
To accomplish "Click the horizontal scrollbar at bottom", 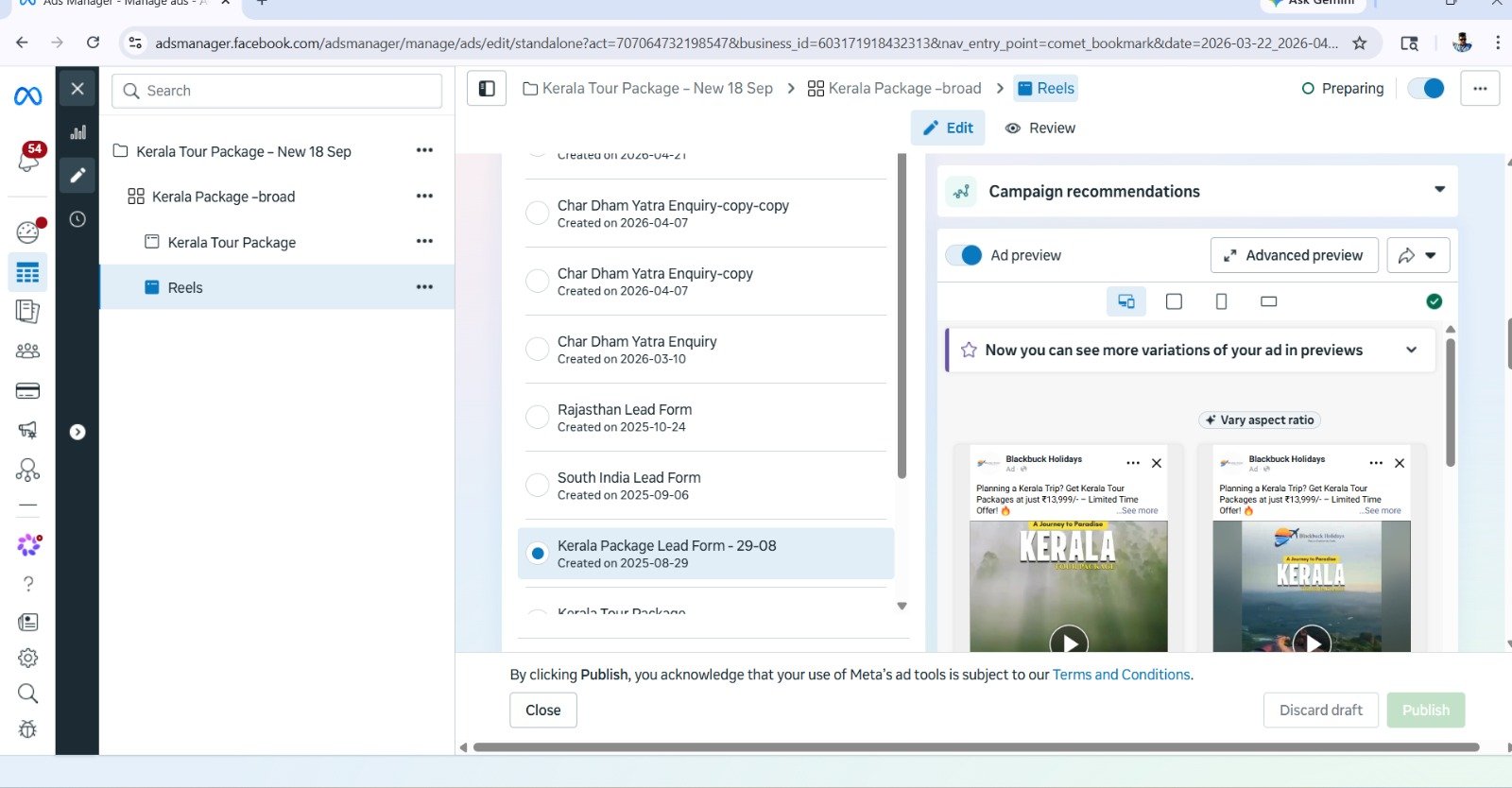I will point(976,747).
